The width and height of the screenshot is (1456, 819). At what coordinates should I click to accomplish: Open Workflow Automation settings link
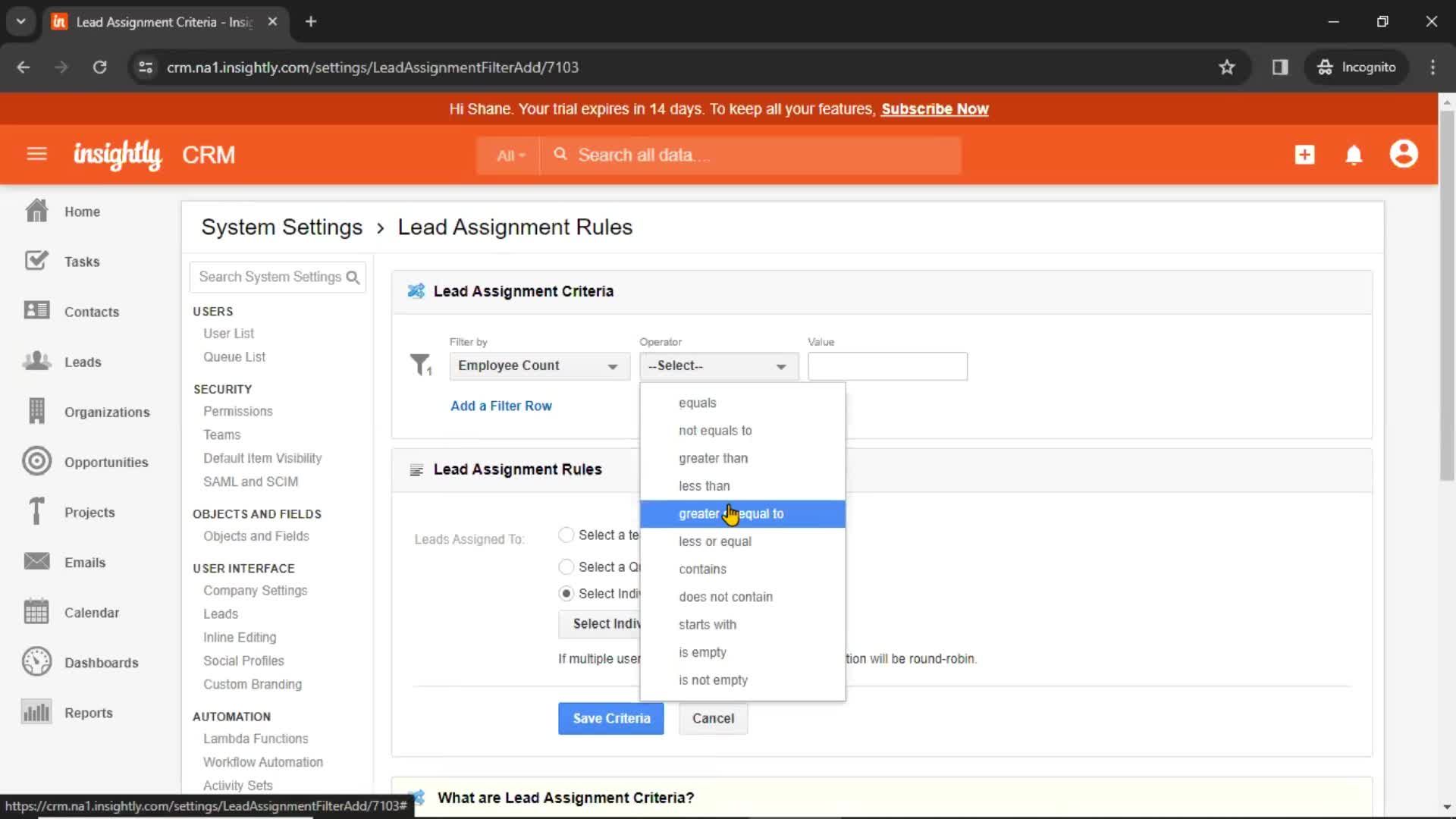click(263, 762)
